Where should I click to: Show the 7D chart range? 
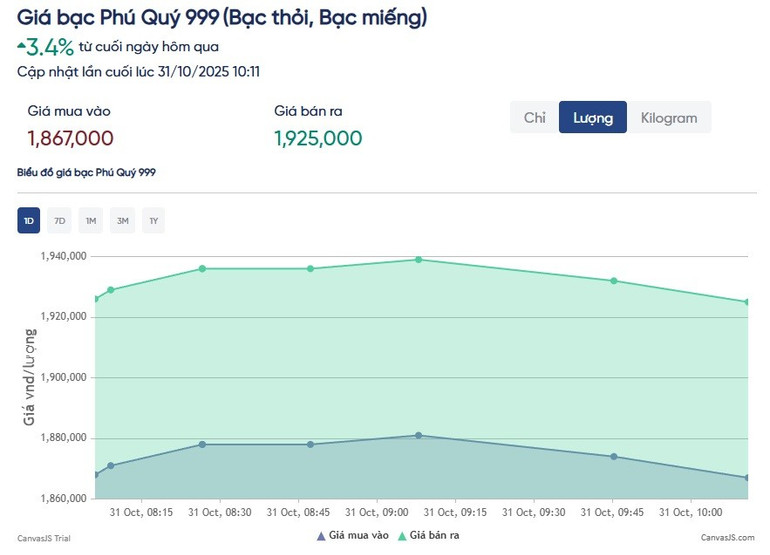pyautogui.click(x=60, y=220)
